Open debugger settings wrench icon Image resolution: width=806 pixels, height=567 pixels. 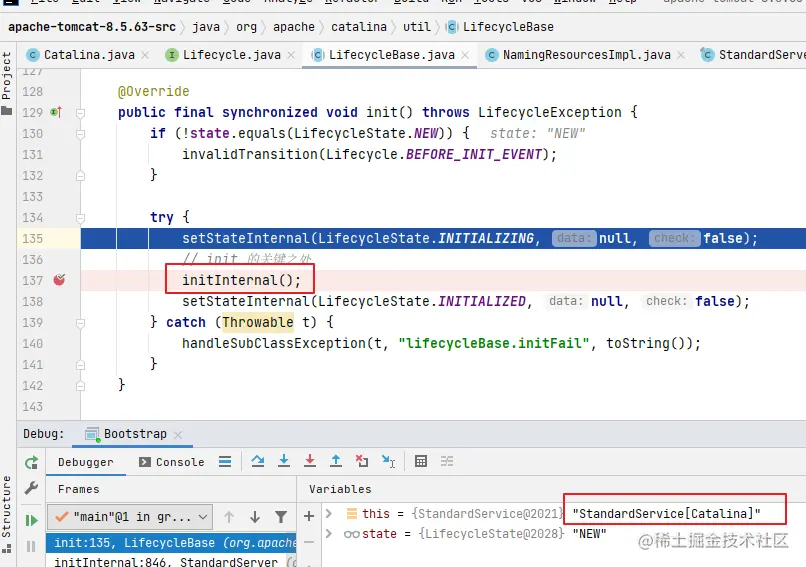point(31,487)
